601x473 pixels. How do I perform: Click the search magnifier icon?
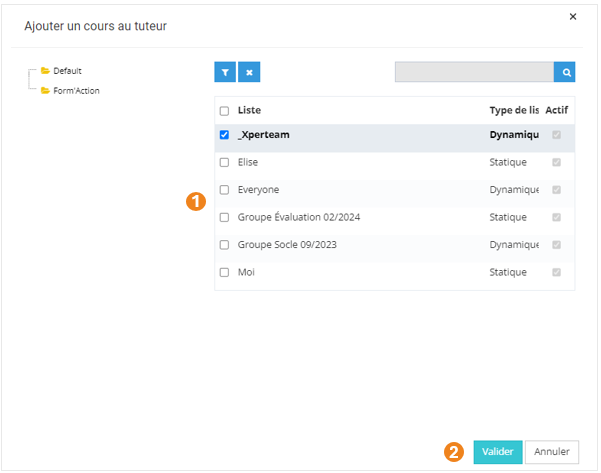(565, 72)
